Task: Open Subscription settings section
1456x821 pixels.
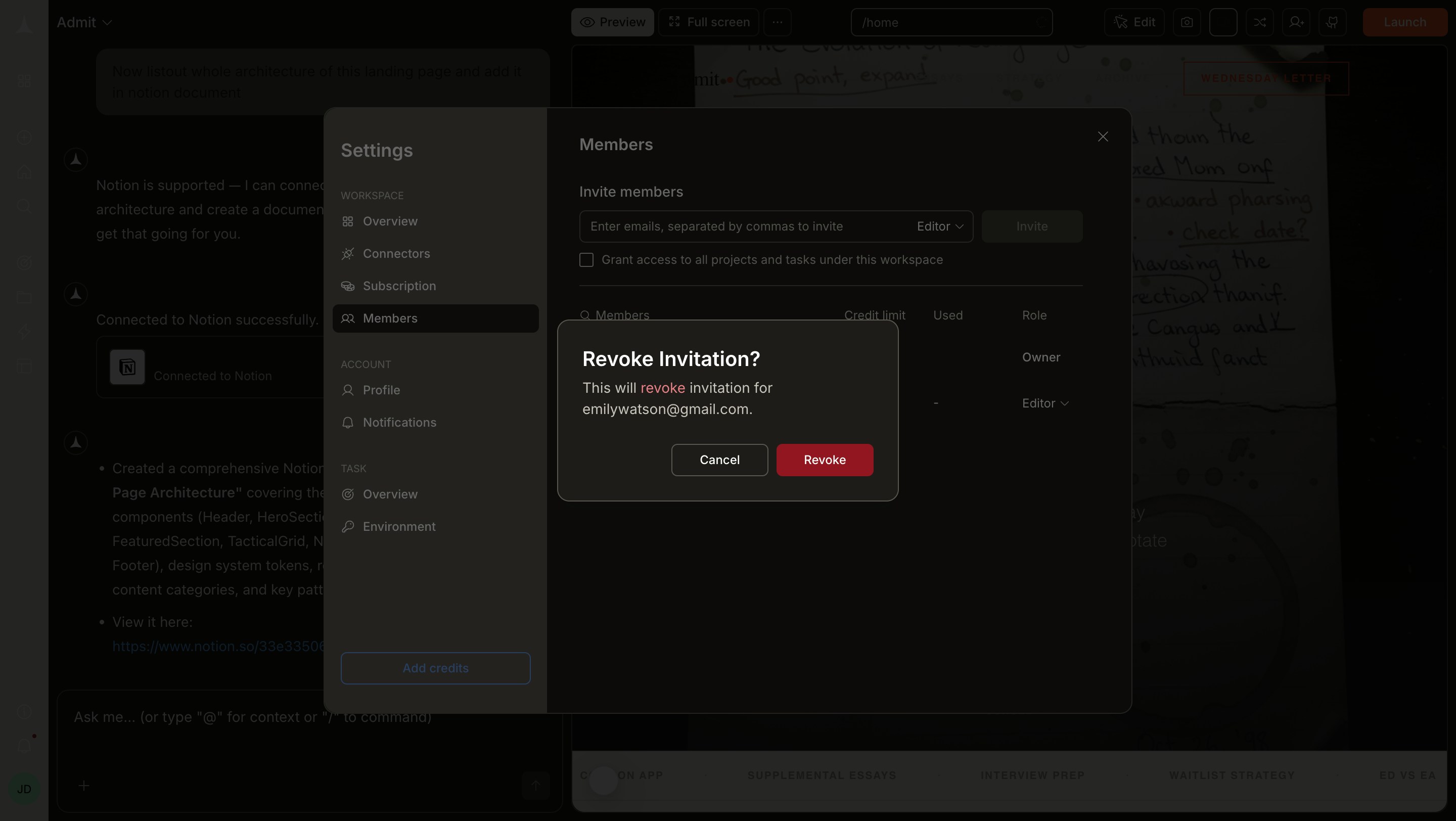Action: tap(435, 286)
